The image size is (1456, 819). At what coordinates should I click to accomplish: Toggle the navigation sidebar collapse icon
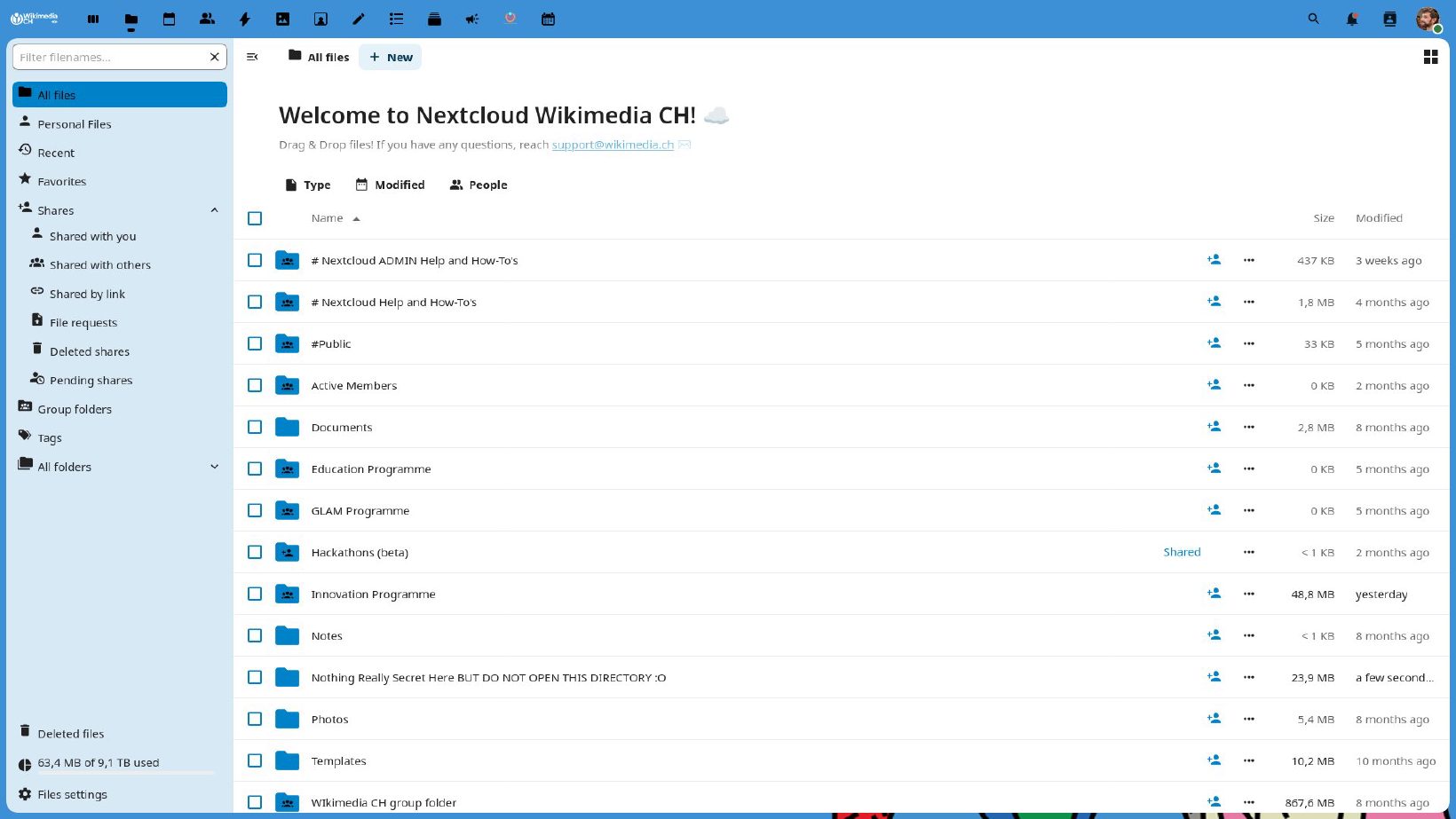[252, 57]
